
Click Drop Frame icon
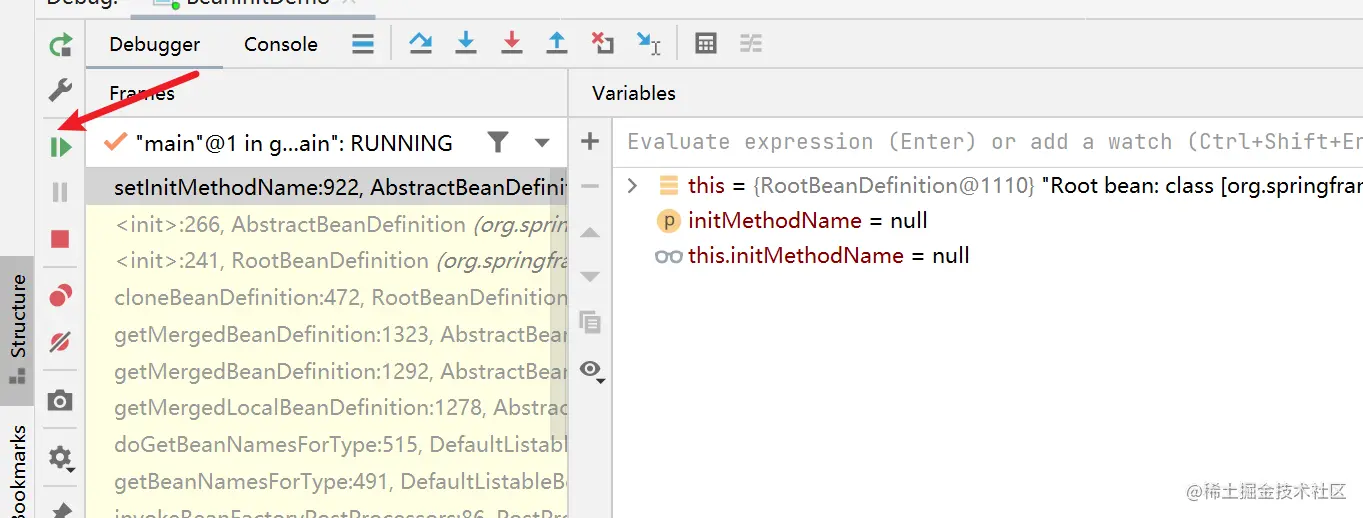602,43
